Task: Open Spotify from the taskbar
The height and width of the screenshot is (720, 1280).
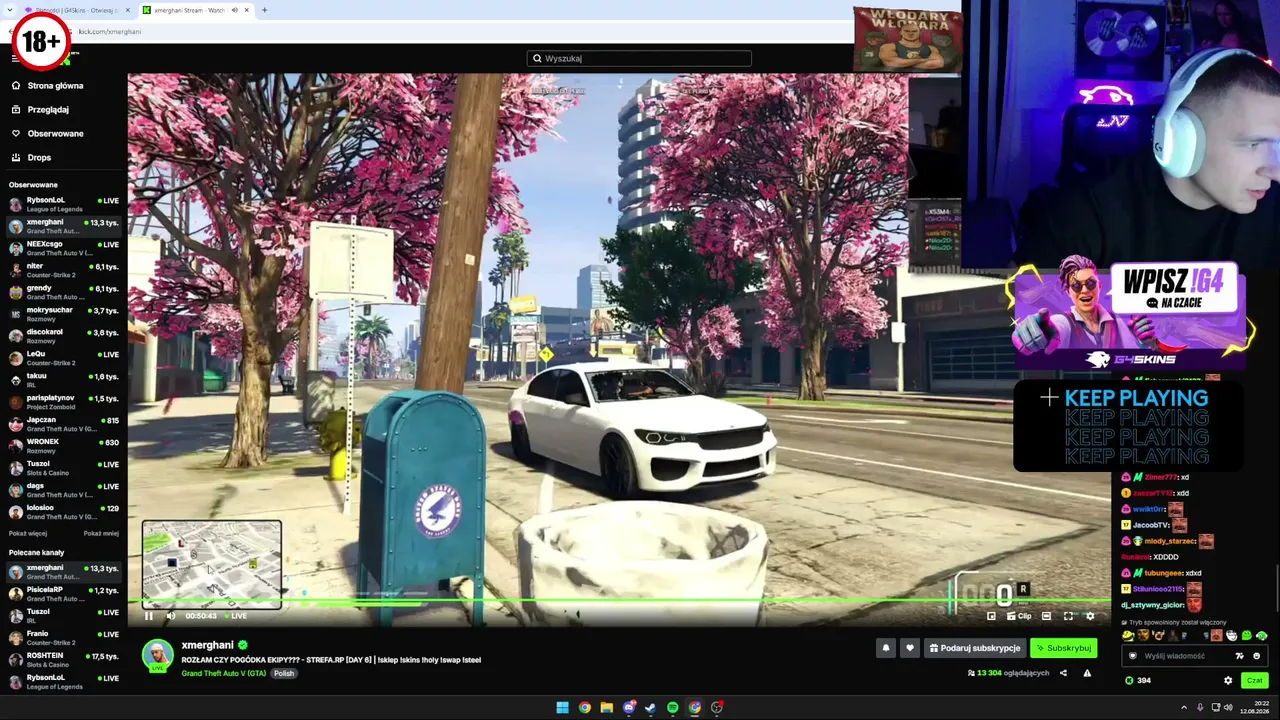Action: pos(673,708)
